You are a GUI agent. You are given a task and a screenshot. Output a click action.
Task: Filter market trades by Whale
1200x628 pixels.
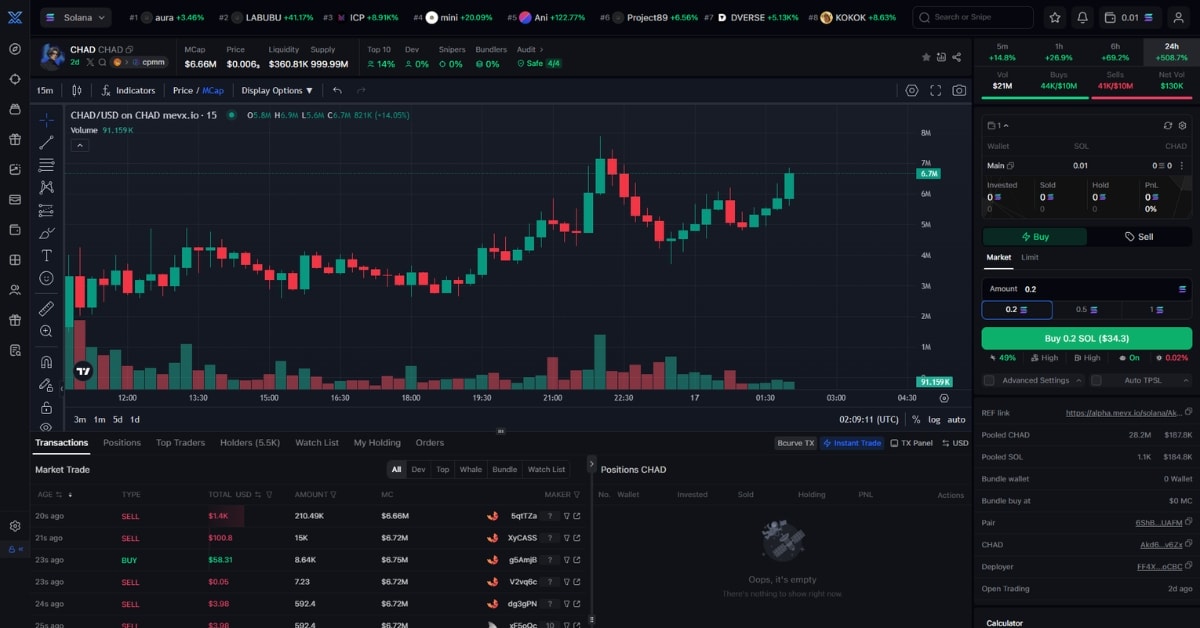[x=470, y=469]
